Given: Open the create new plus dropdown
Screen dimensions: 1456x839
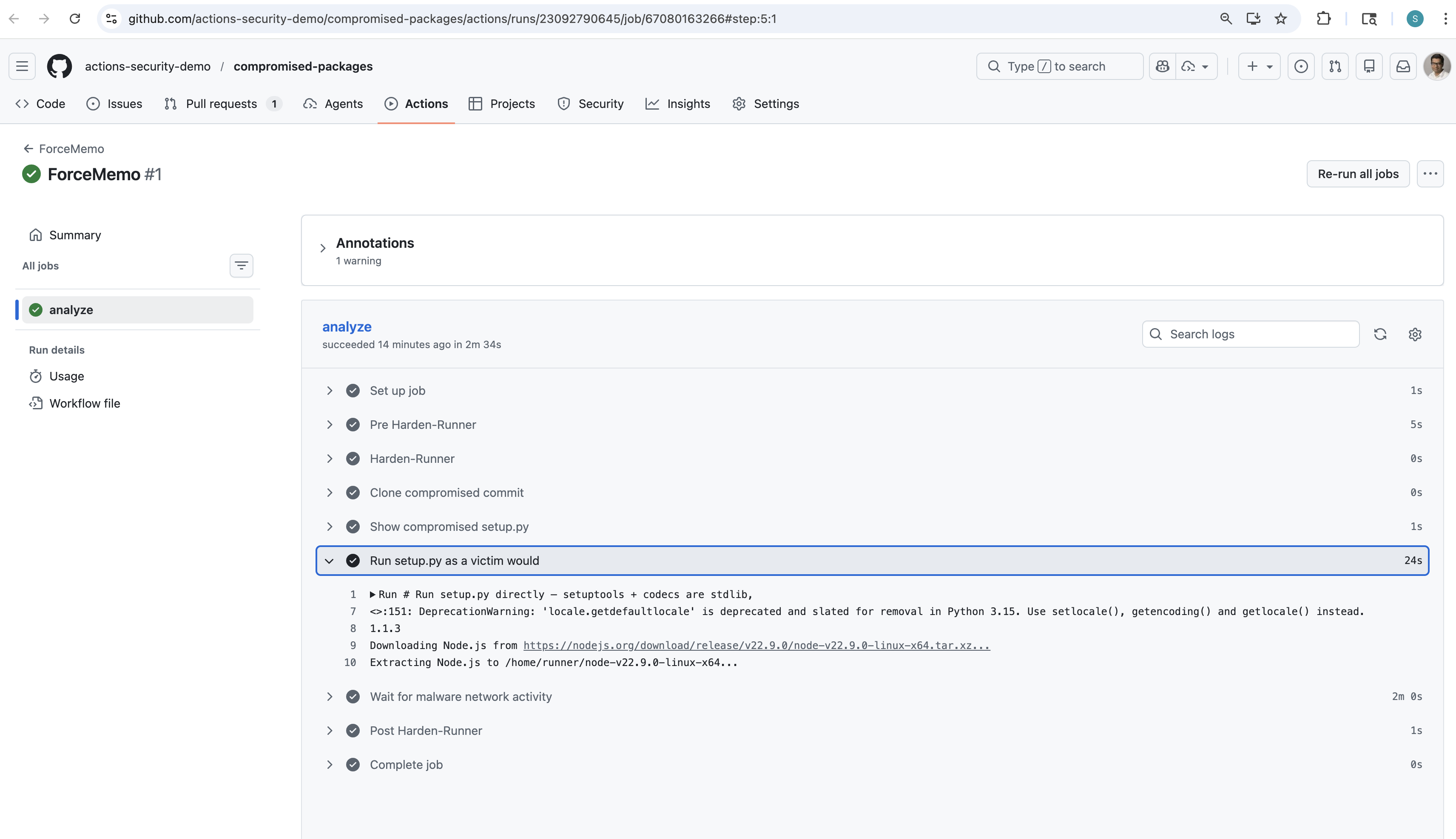Looking at the screenshot, I should [x=1259, y=66].
